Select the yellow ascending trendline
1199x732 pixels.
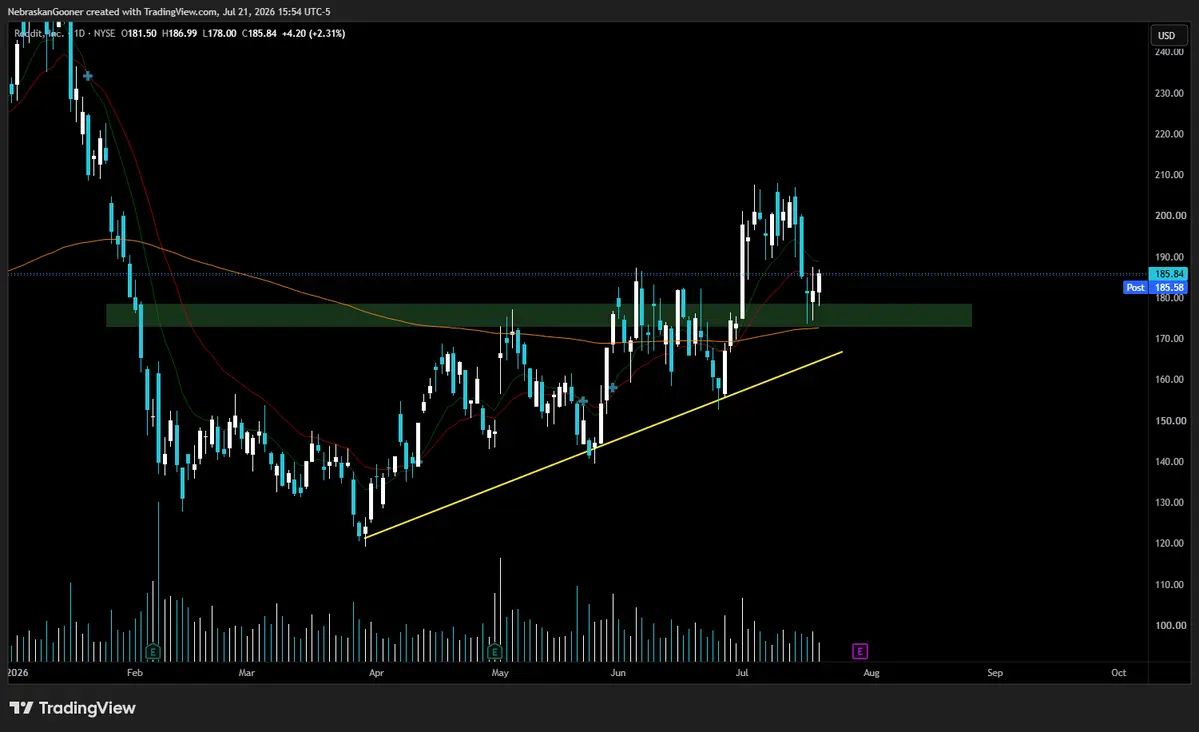(604, 445)
